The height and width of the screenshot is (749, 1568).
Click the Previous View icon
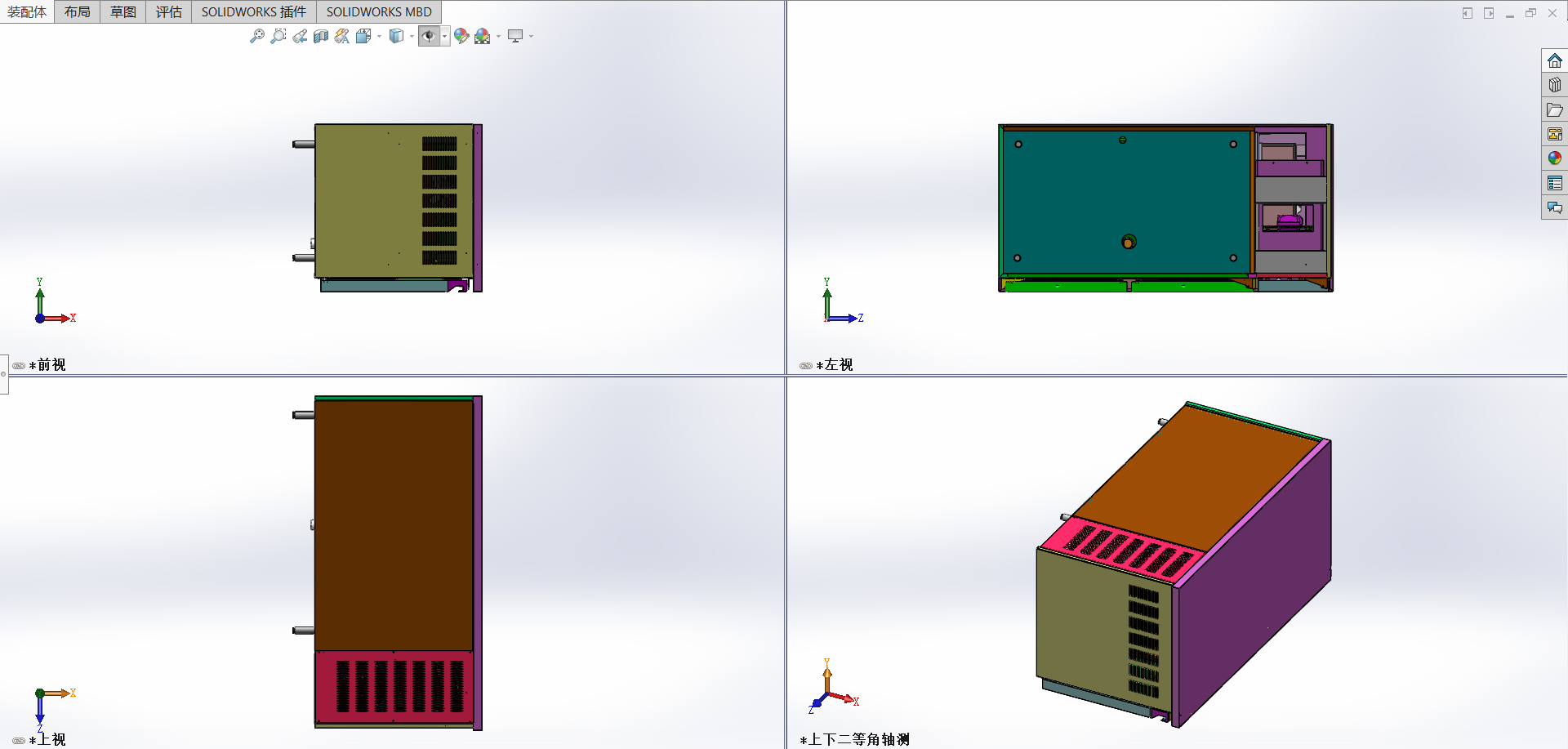[300, 36]
